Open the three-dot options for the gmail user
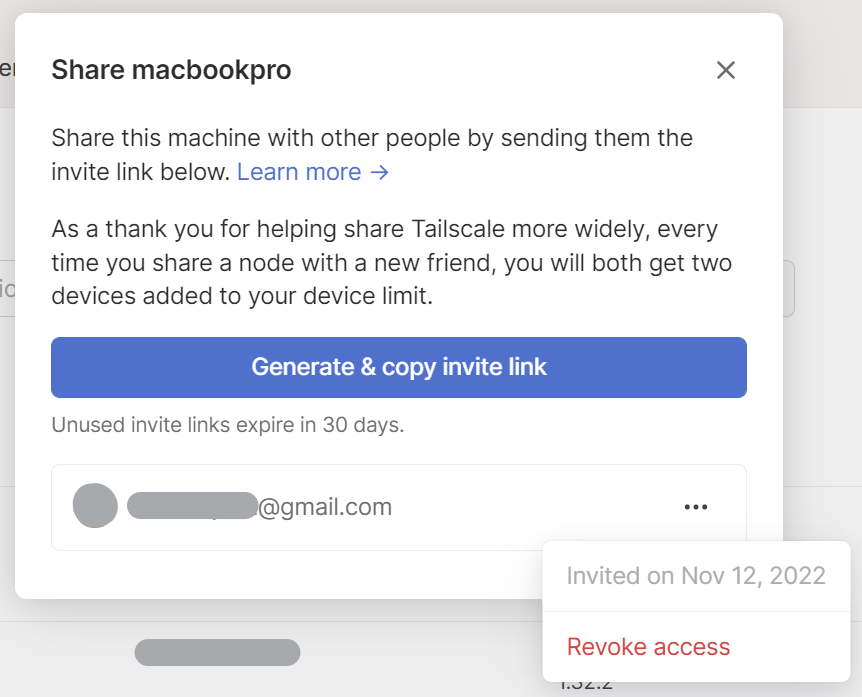Screen dimensions: 862x697 695,507
